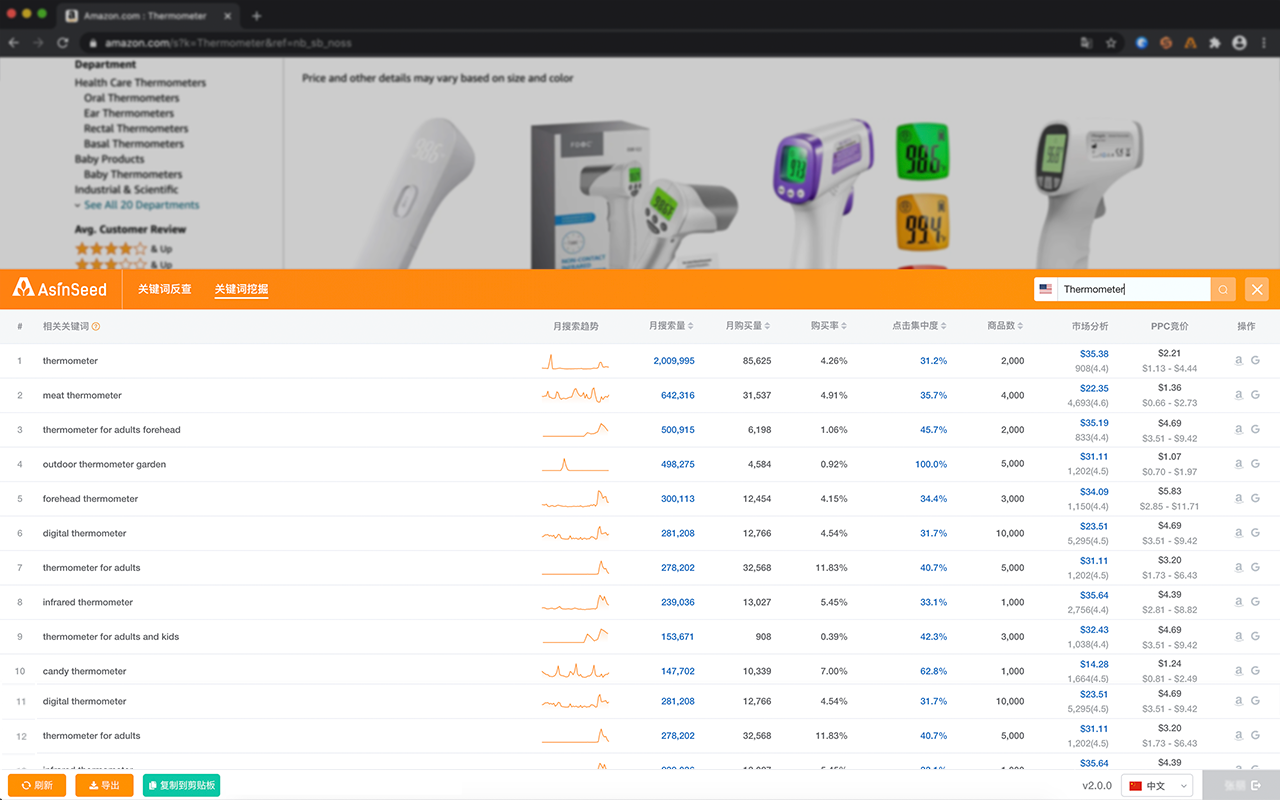Click the monthly search volume 2,009,995 for thermometer
Viewport: 1280px width, 800px height.
tap(674, 360)
